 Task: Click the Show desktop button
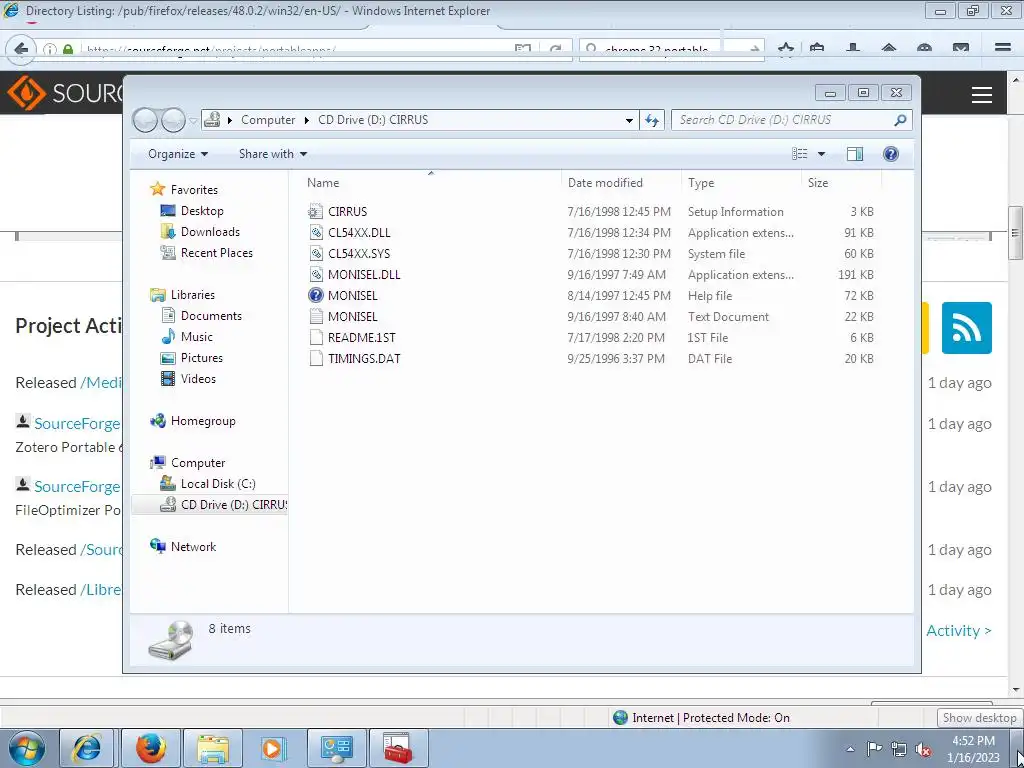1016,748
